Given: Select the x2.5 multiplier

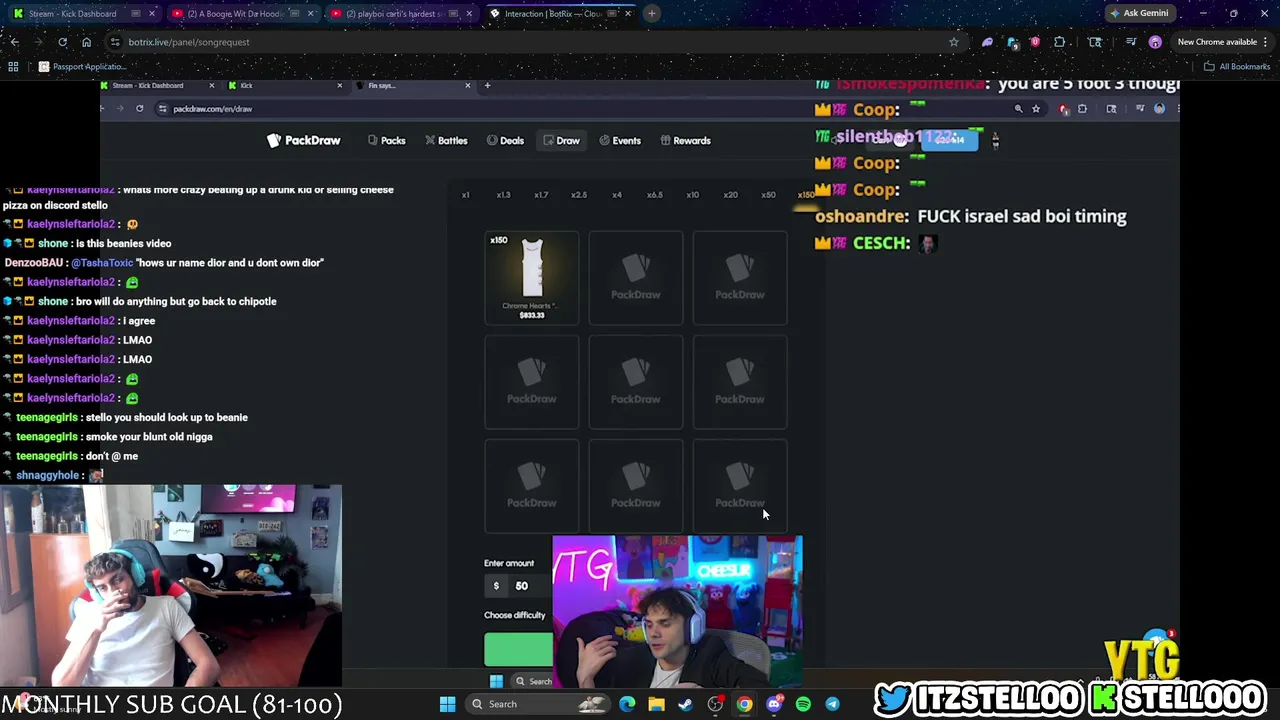Looking at the screenshot, I should [579, 195].
